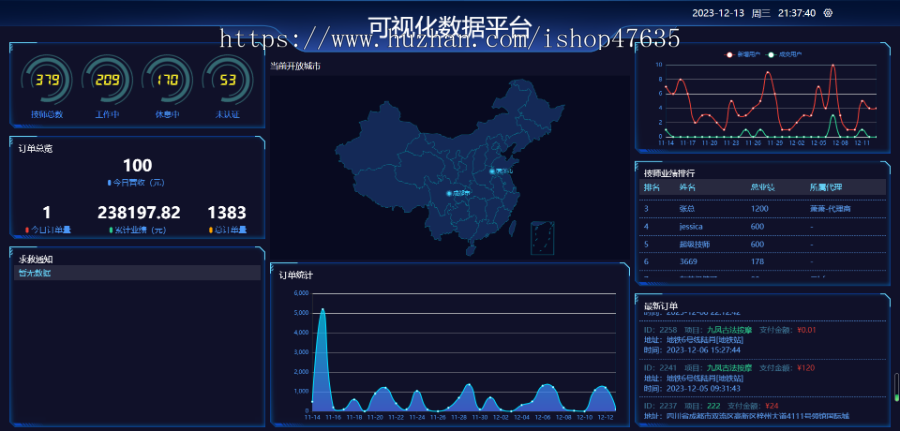900x431 pixels.
Task: Toggle the red 新增用户 legend item
Action: coord(743,55)
